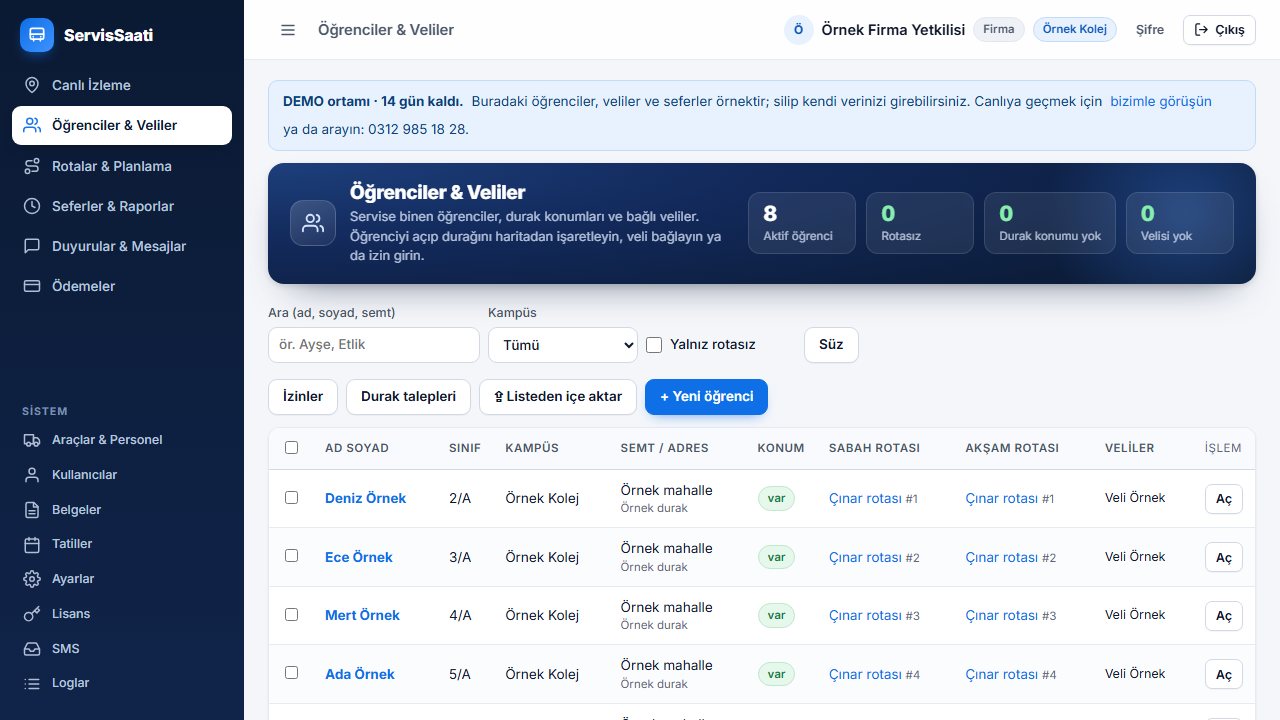Click the Ara search input field
Image resolution: width=1280 pixels, height=720 pixels.
(x=374, y=345)
